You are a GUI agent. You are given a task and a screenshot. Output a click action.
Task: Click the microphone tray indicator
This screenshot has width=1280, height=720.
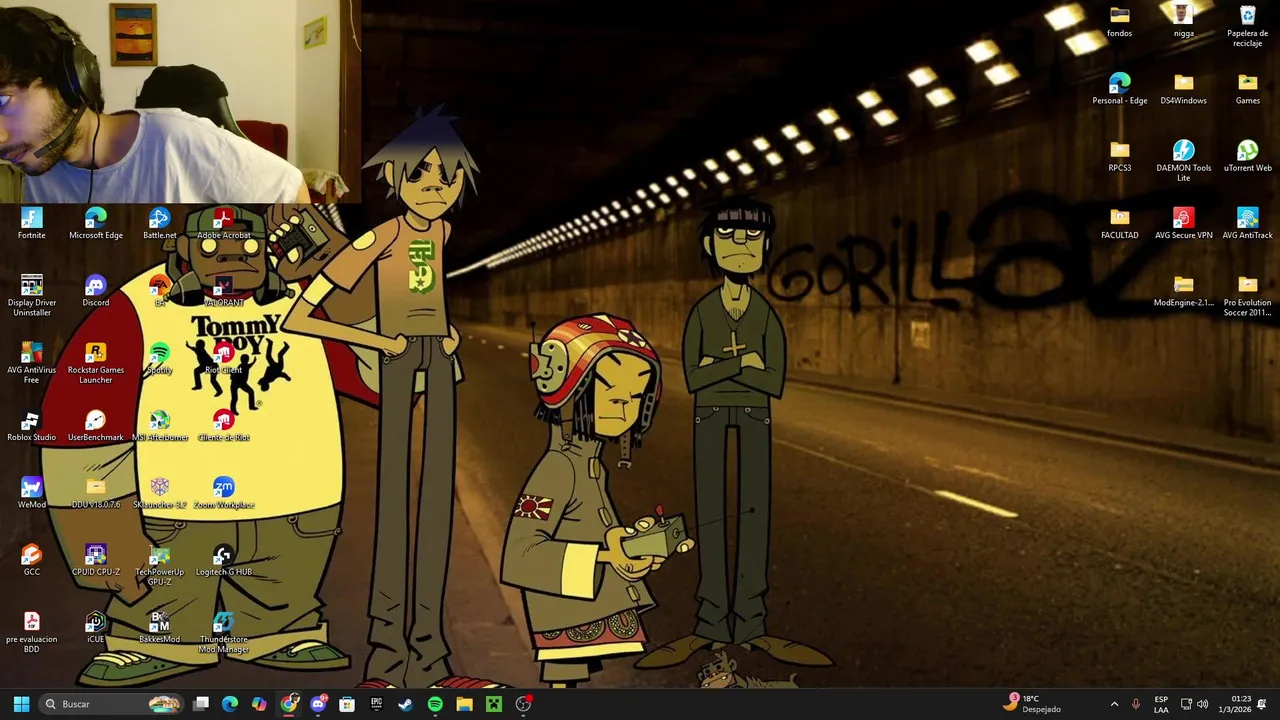click(x=1135, y=704)
